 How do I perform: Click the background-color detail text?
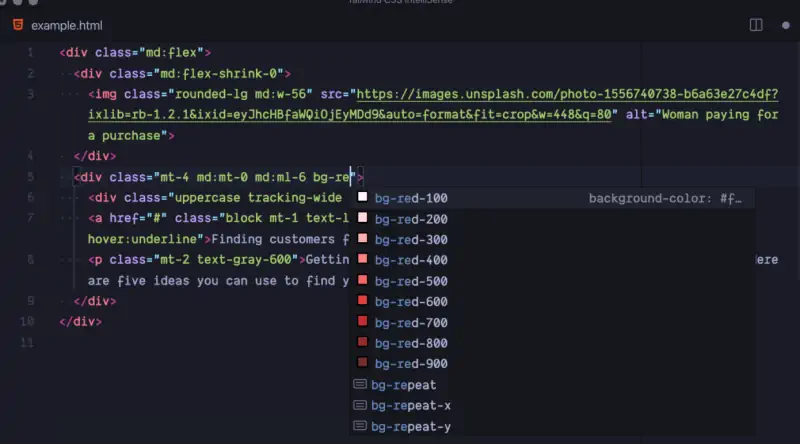pyautogui.click(x=665, y=199)
